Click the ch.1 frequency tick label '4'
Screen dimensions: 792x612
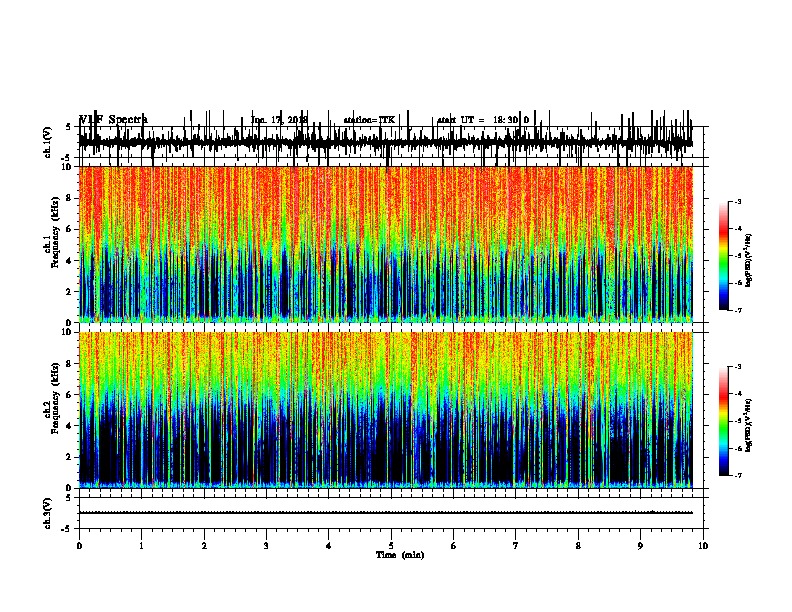(69, 261)
